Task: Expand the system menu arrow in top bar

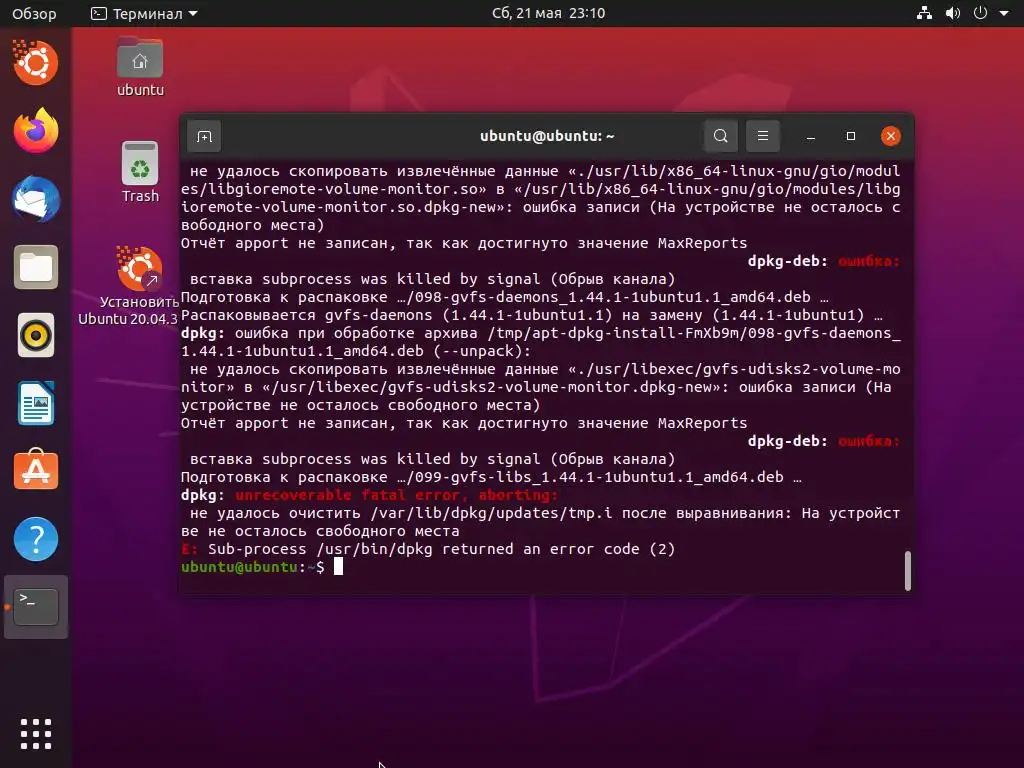Action: pos(1004,13)
